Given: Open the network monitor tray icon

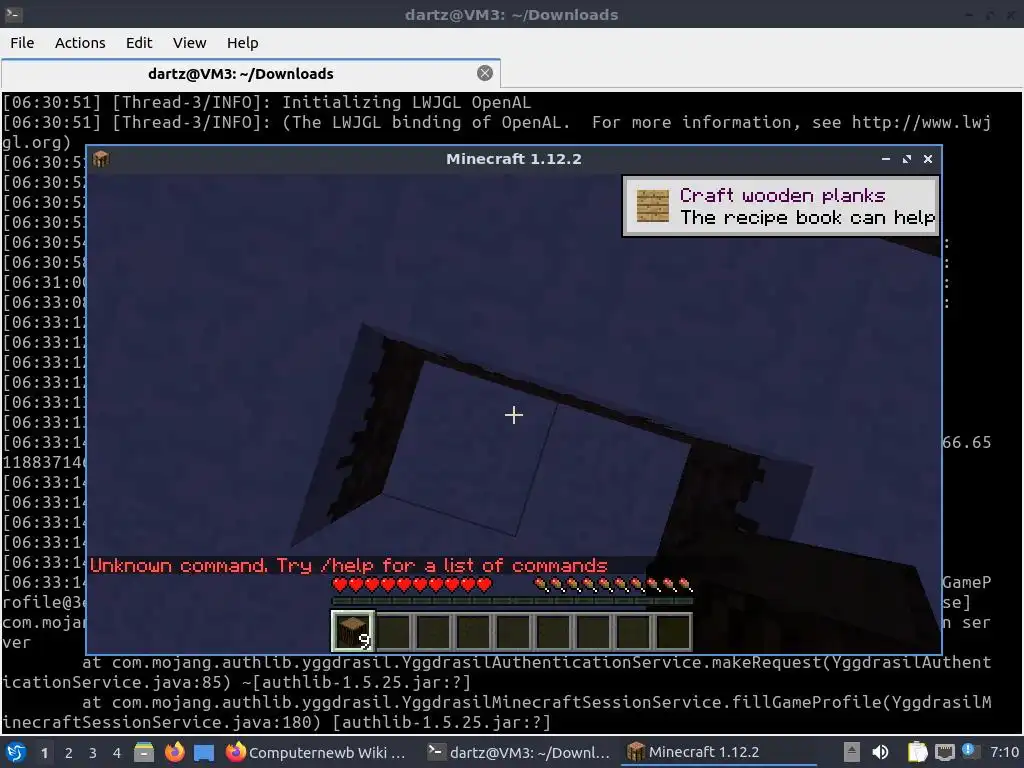Looking at the screenshot, I should [x=944, y=752].
